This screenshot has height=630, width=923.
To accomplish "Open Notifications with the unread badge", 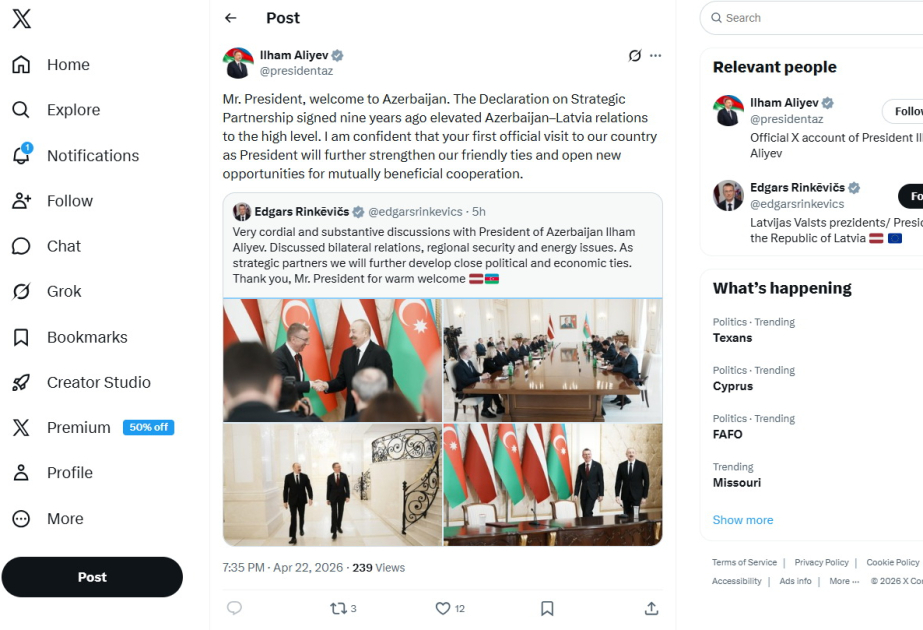I will pos(92,155).
